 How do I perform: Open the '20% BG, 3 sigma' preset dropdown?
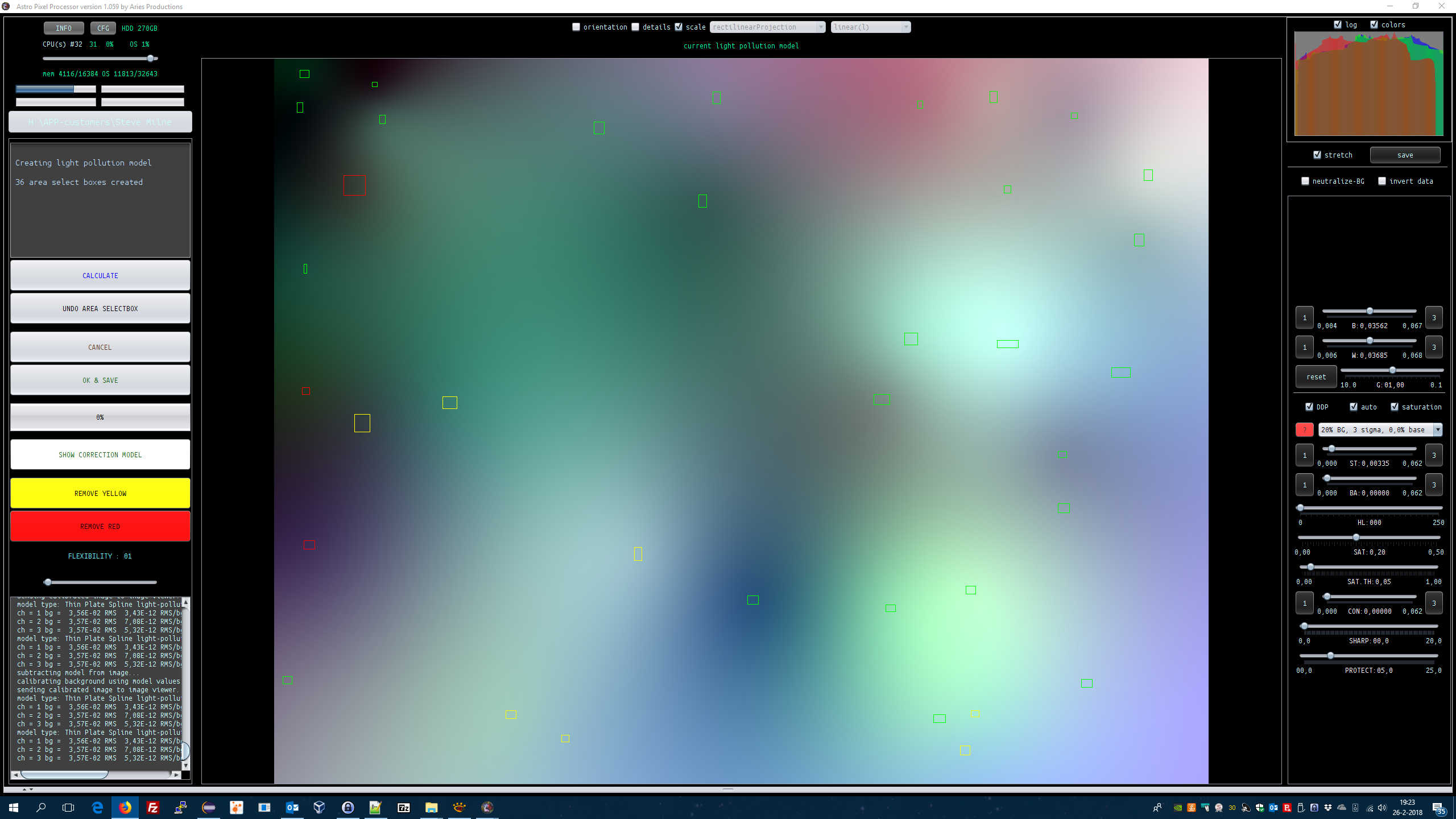1380,430
